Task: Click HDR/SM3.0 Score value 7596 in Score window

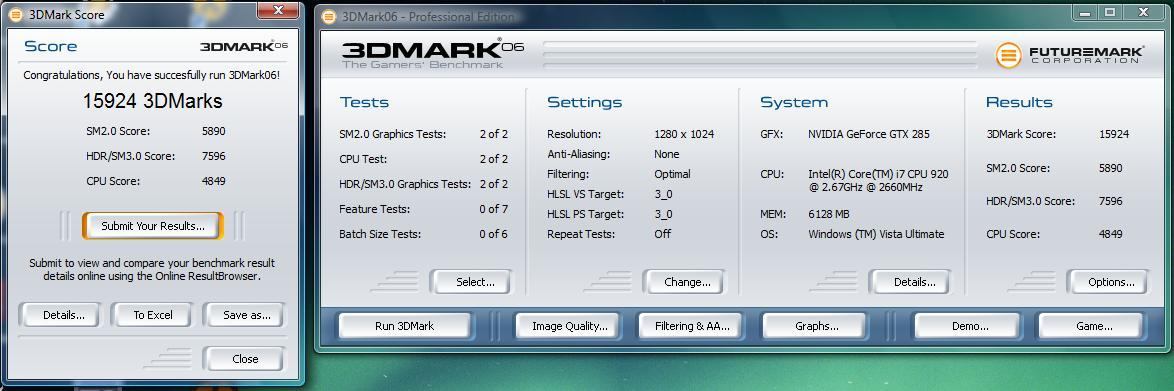Action: [213, 156]
